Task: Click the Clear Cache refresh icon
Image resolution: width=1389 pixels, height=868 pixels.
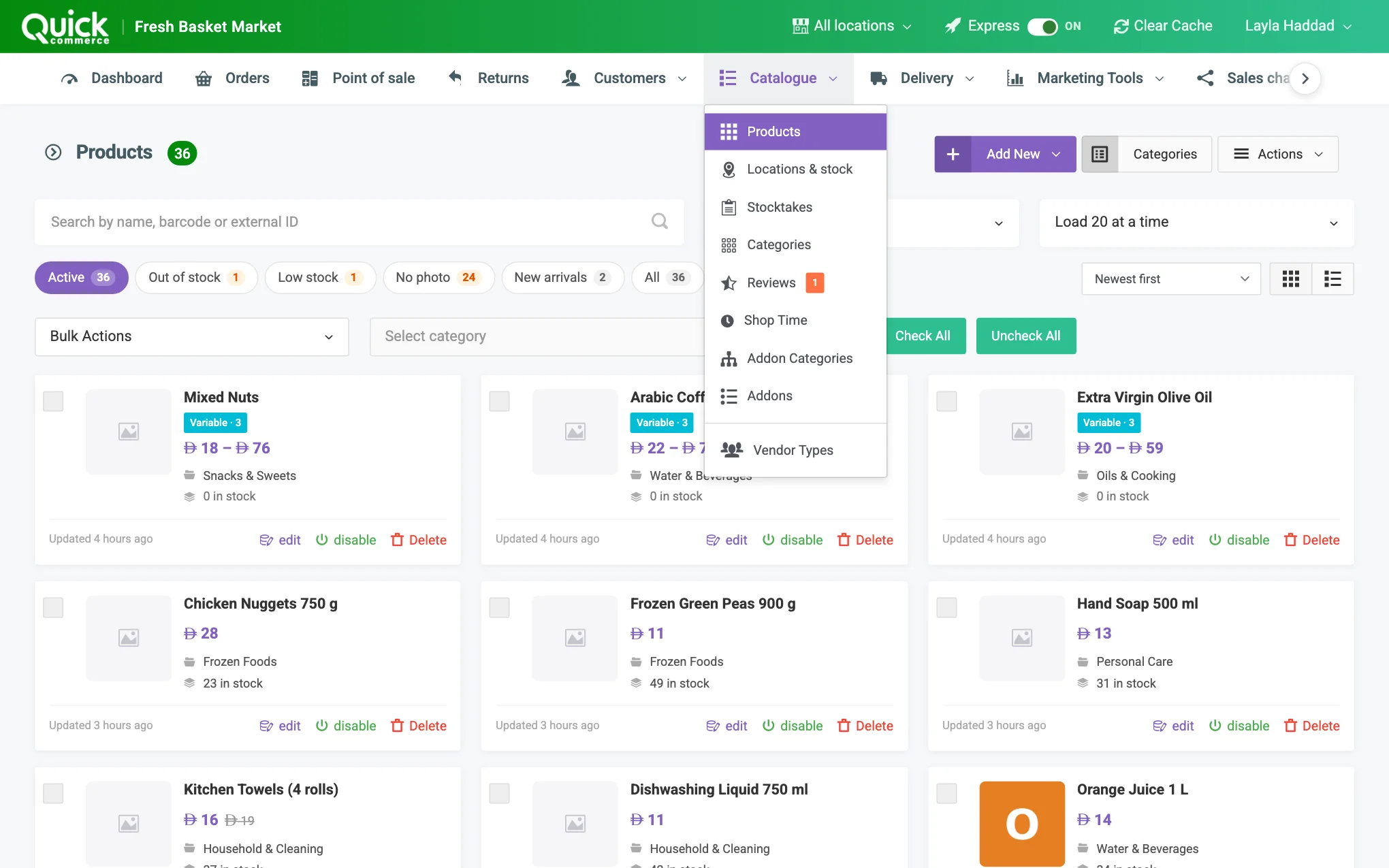Action: click(x=1121, y=27)
